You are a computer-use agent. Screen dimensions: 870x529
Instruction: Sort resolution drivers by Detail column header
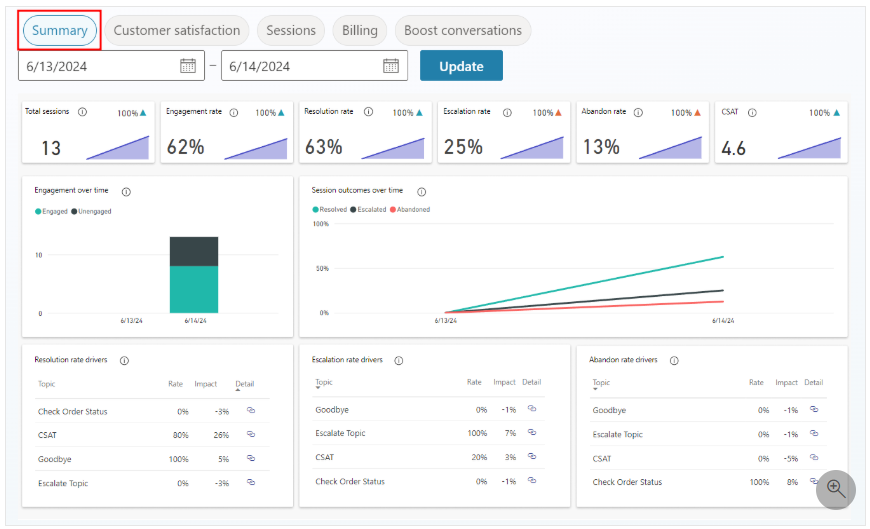[245, 384]
